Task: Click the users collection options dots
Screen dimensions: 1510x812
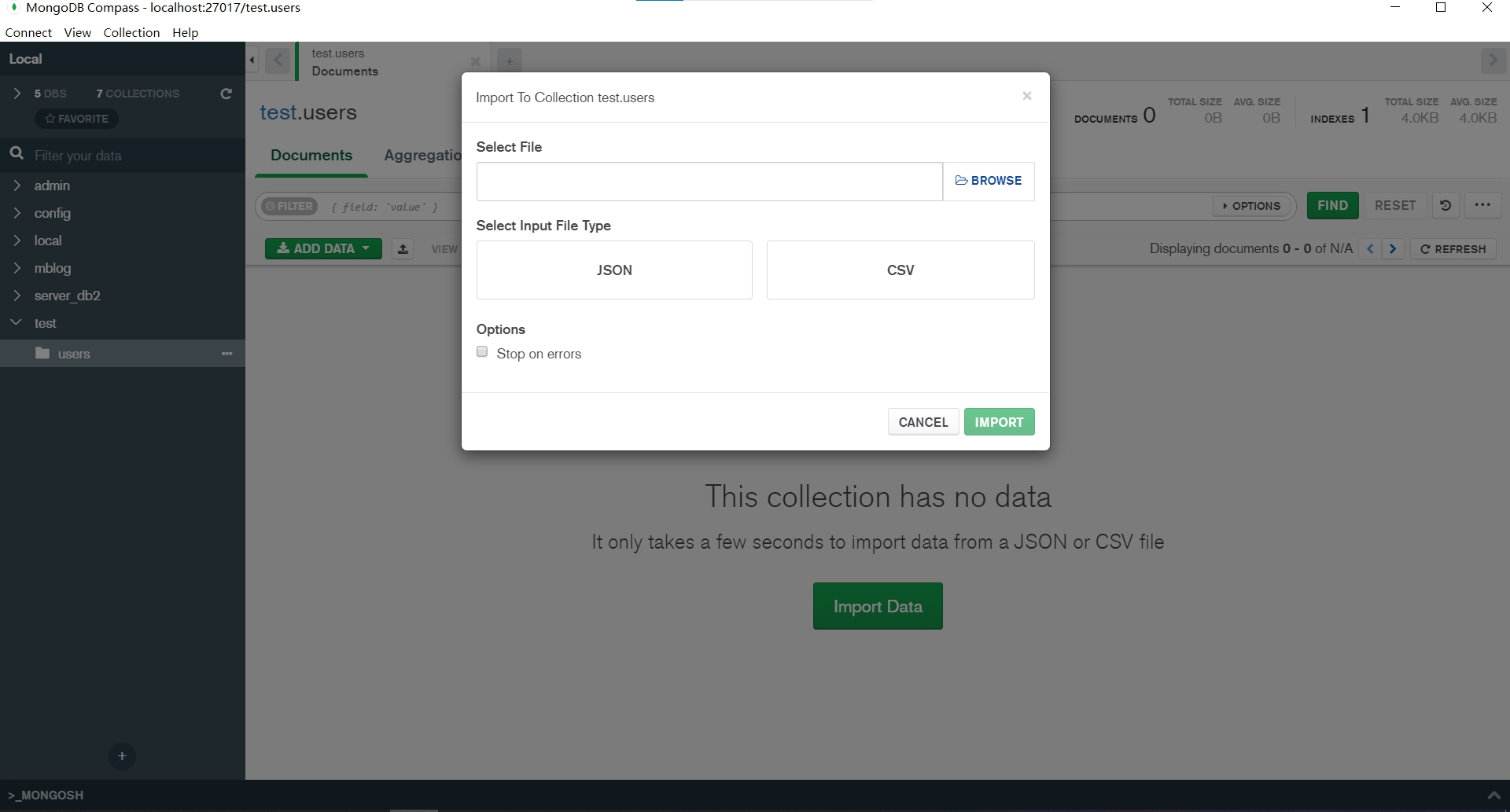Action: click(x=227, y=354)
